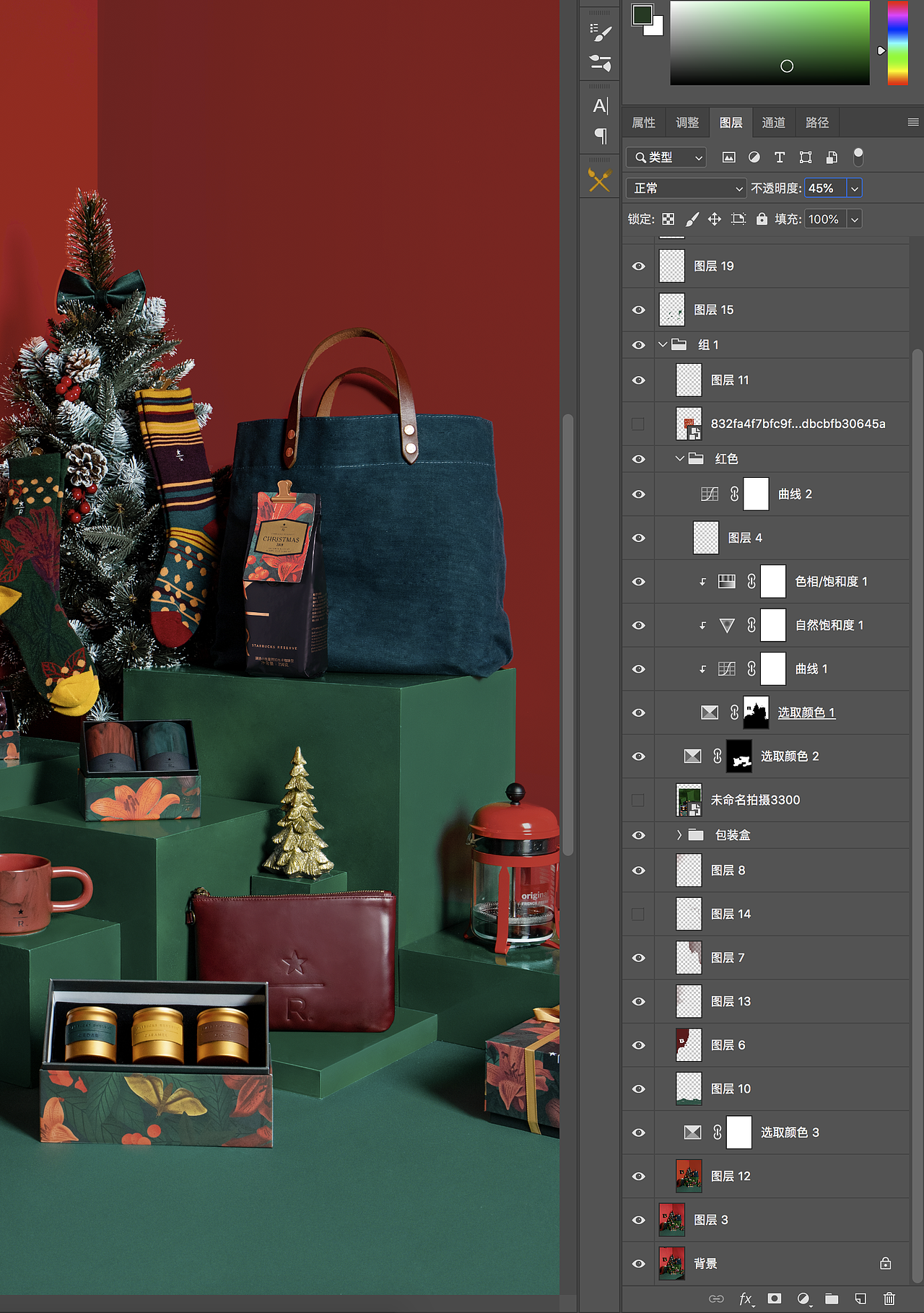
Task: Hide 图层 19 with its eye icon
Action: coord(639,266)
